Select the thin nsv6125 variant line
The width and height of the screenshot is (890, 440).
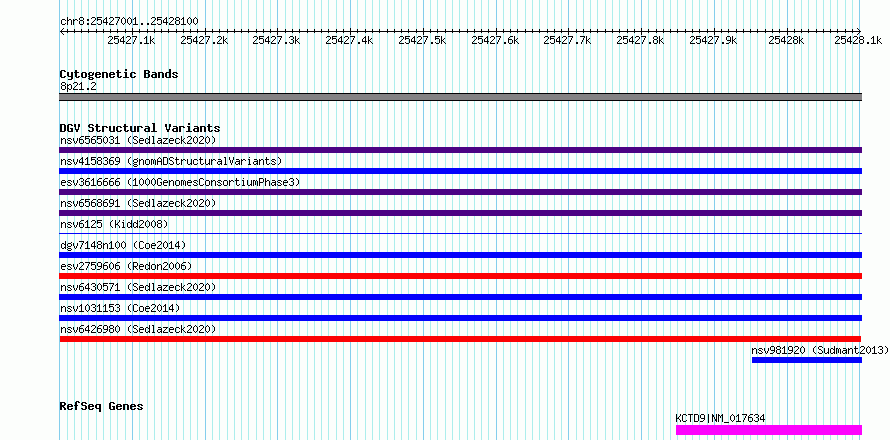click(461, 233)
